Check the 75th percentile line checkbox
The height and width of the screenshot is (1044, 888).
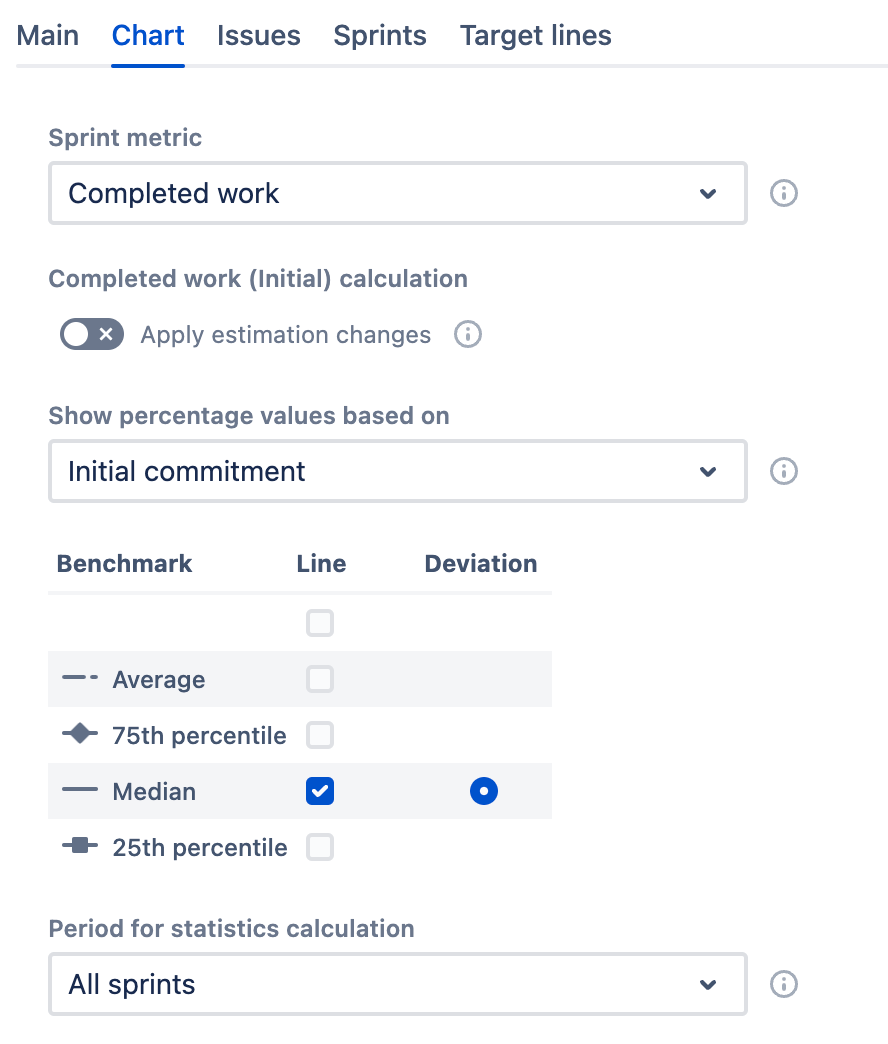[320, 735]
